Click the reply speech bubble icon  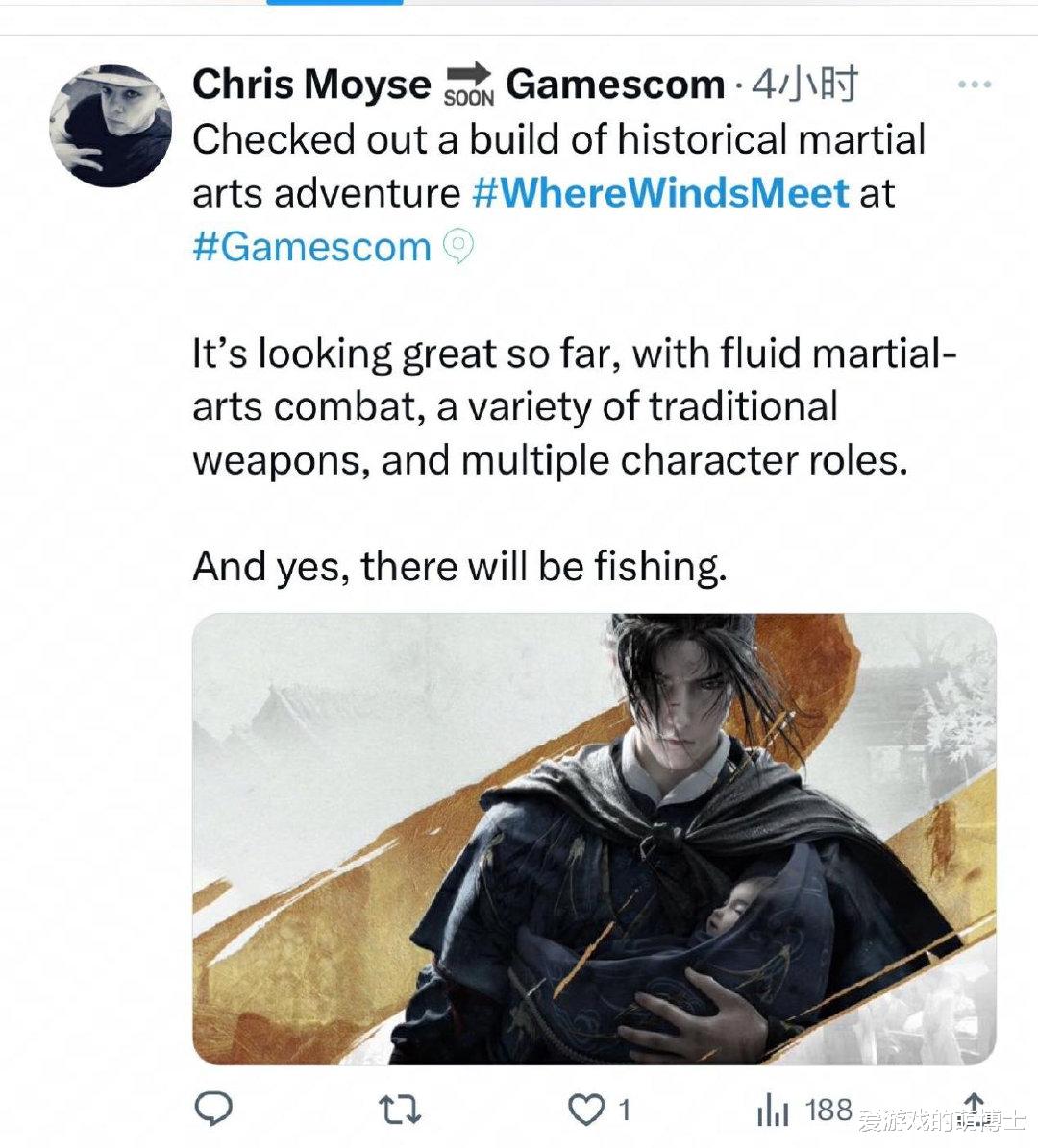click(213, 1110)
